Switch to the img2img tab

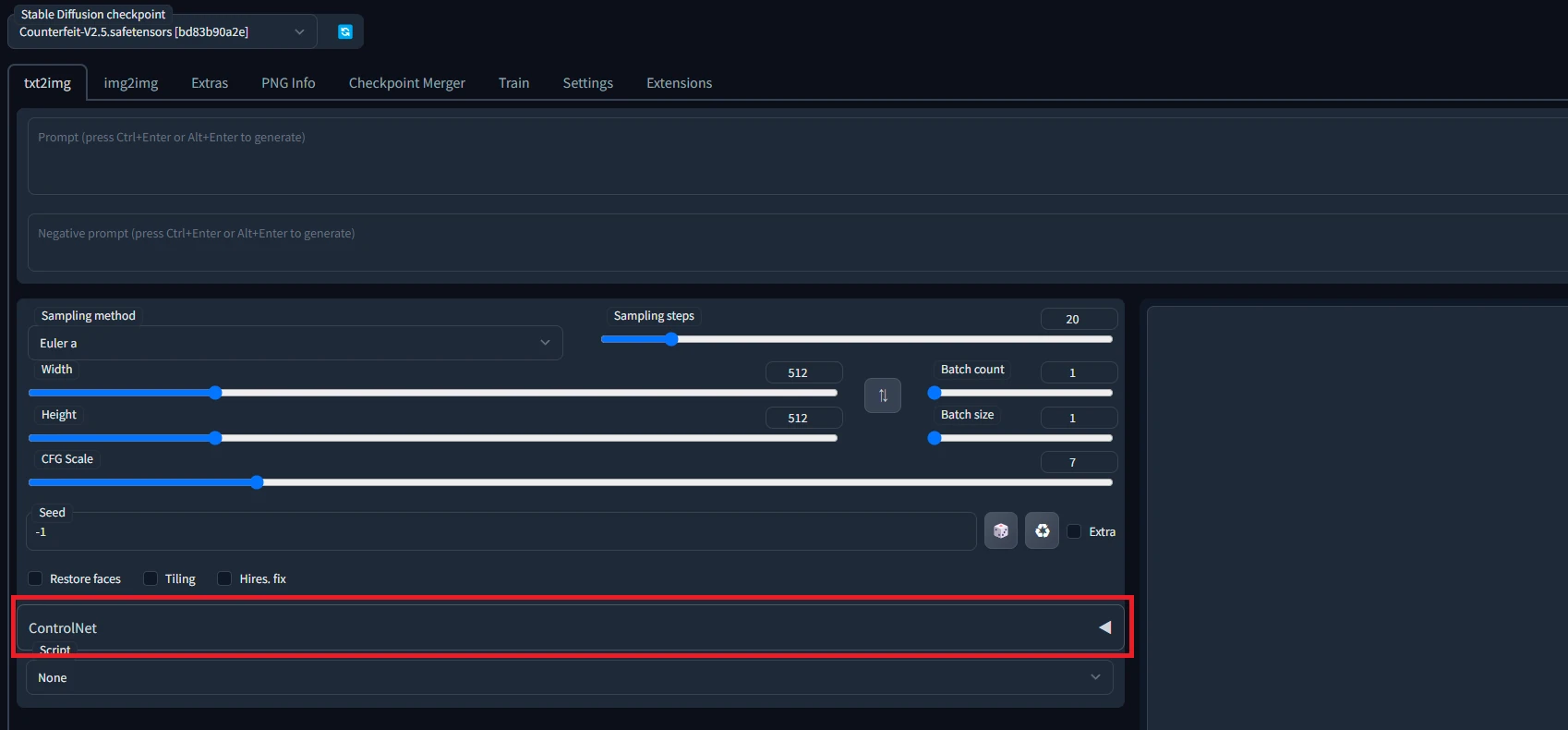(130, 83)
